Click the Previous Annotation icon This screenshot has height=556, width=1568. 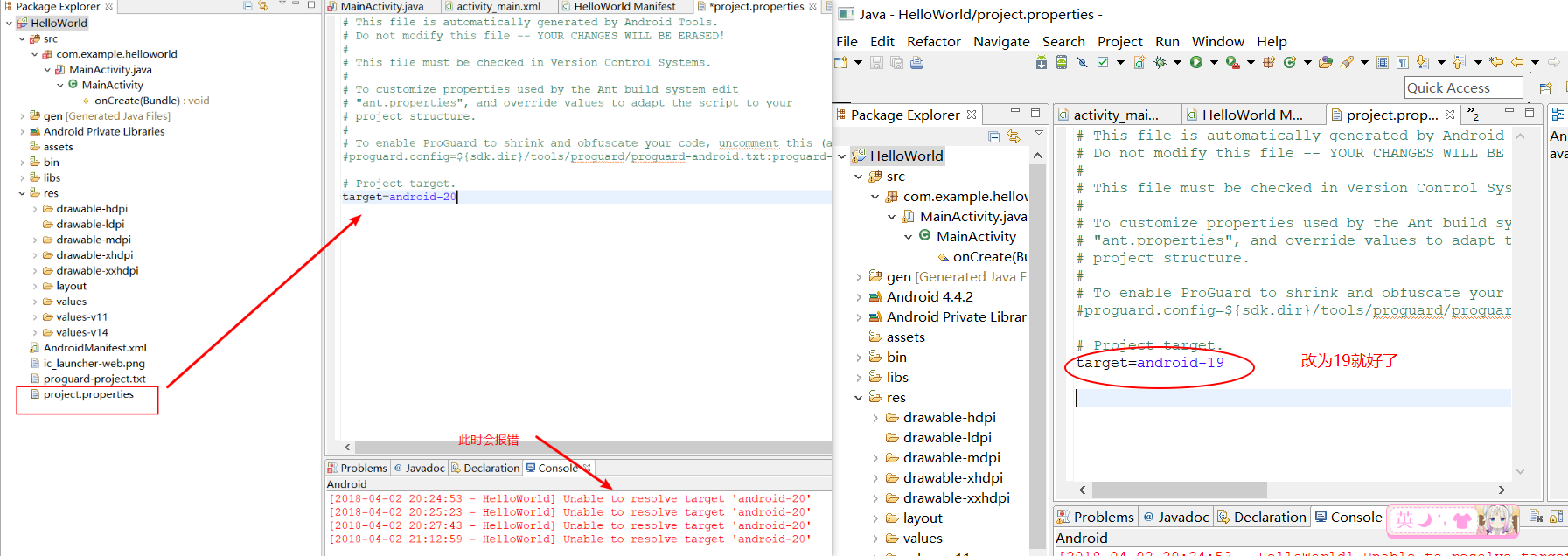1459,62
